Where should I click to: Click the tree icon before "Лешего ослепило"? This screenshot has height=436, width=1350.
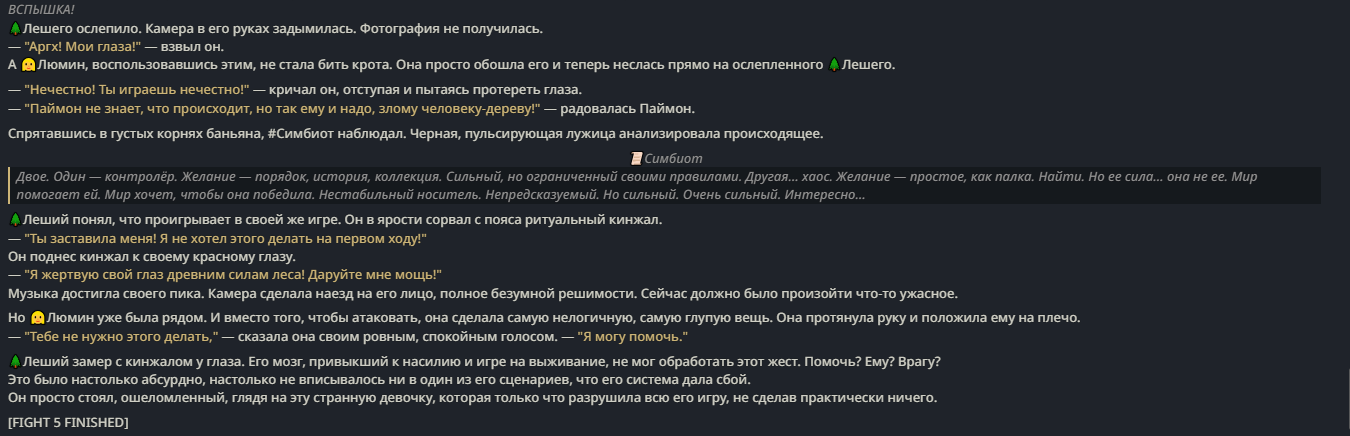pos(14,29)
